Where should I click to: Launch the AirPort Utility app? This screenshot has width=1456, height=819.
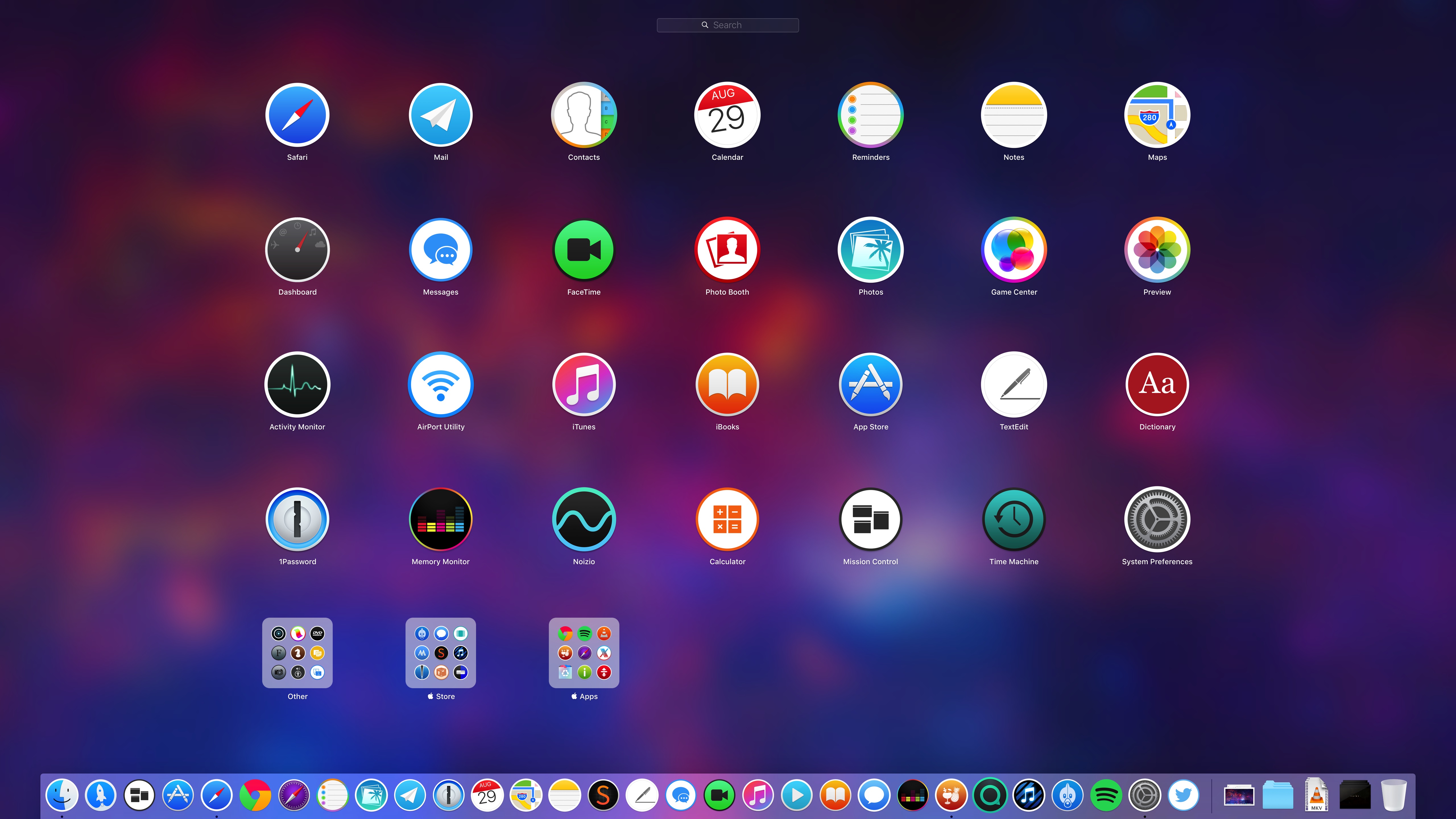coord(440,384)
